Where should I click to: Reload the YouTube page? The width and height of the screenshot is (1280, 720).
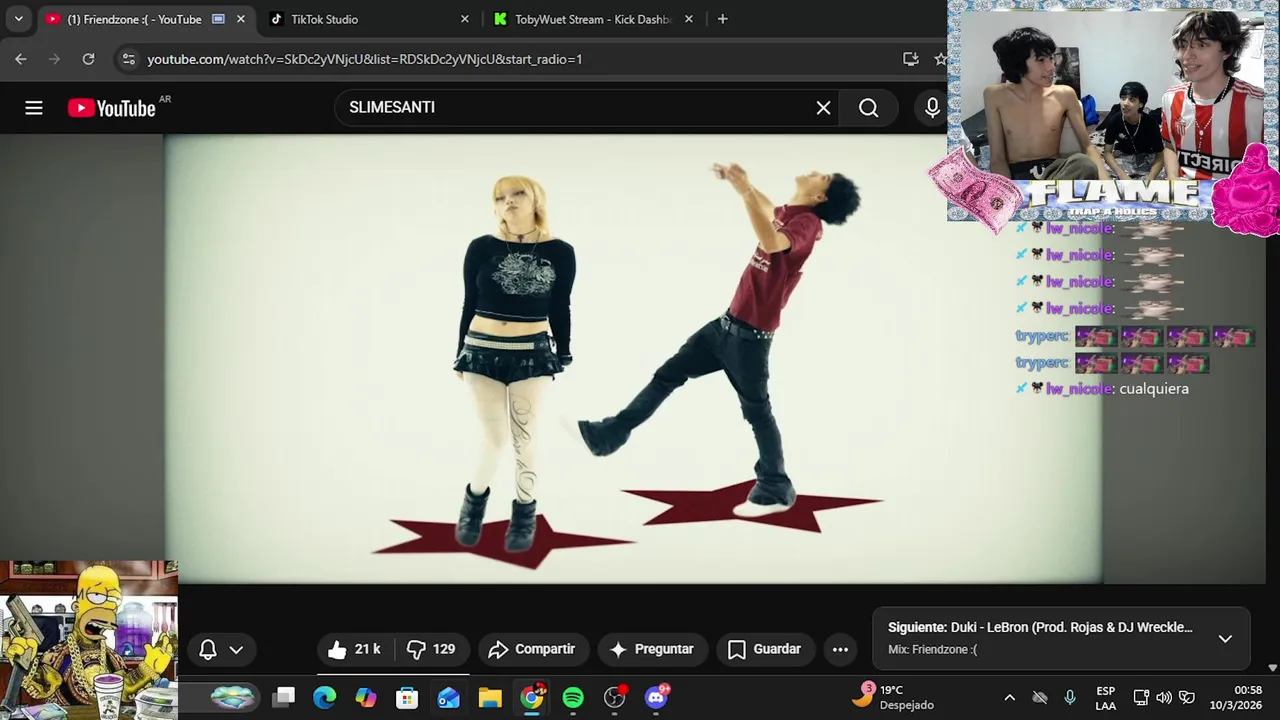click(x=88, y=59)
